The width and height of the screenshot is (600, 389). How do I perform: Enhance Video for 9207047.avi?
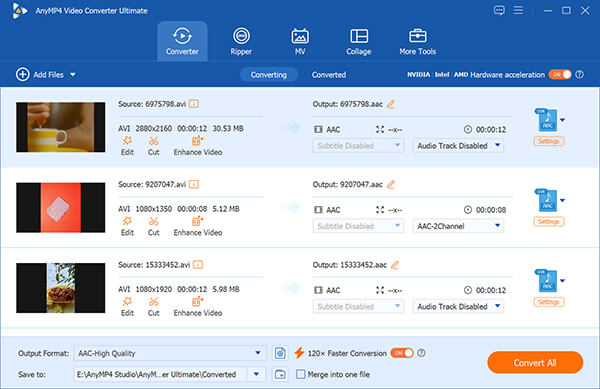click(198, 226)
